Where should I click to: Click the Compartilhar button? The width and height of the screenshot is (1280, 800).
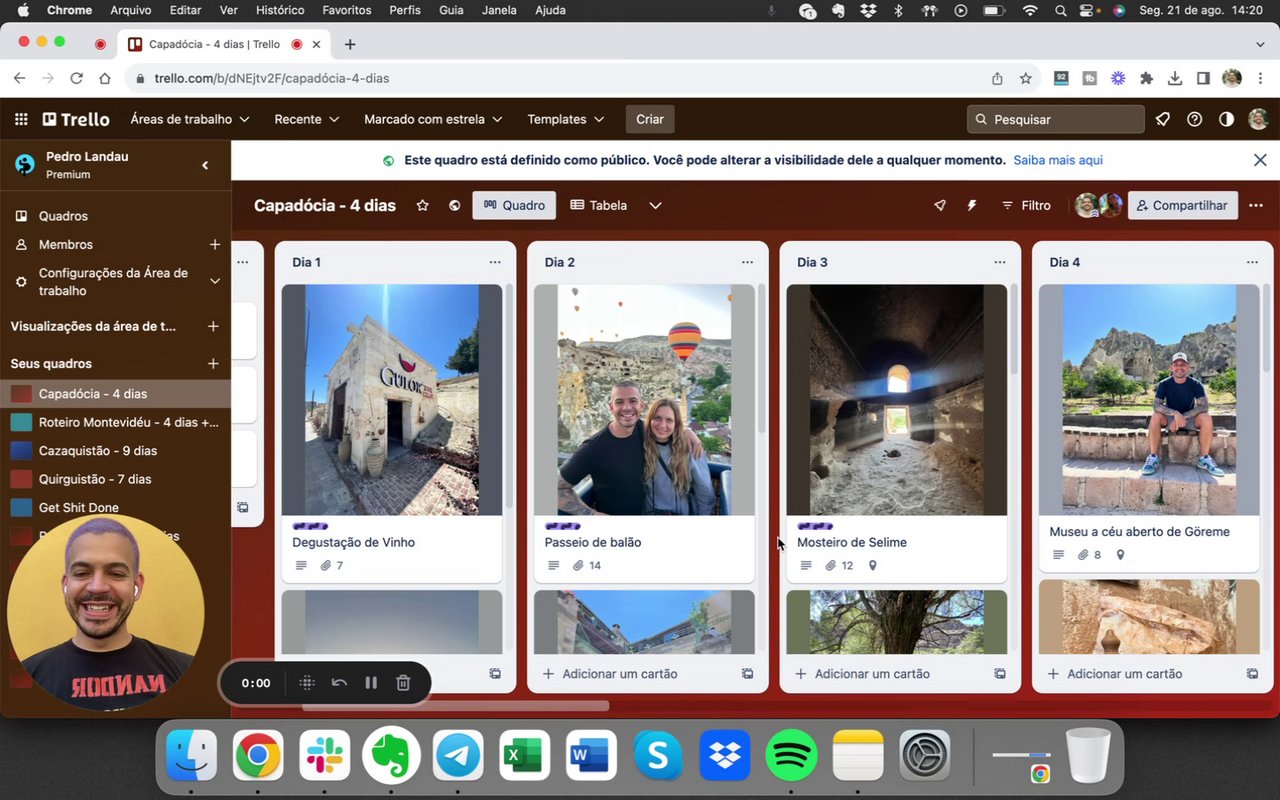tap(1182, 205)
